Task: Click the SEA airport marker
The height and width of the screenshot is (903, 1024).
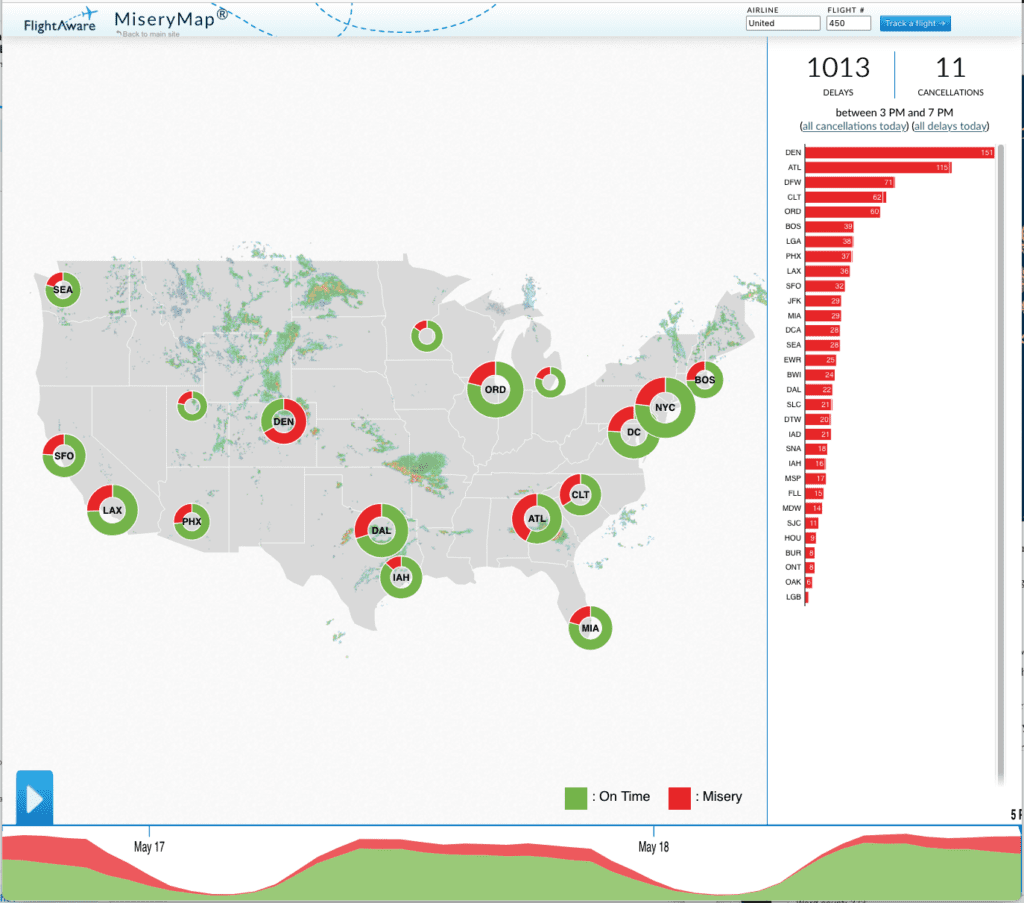Action: (x=62, y=289)
